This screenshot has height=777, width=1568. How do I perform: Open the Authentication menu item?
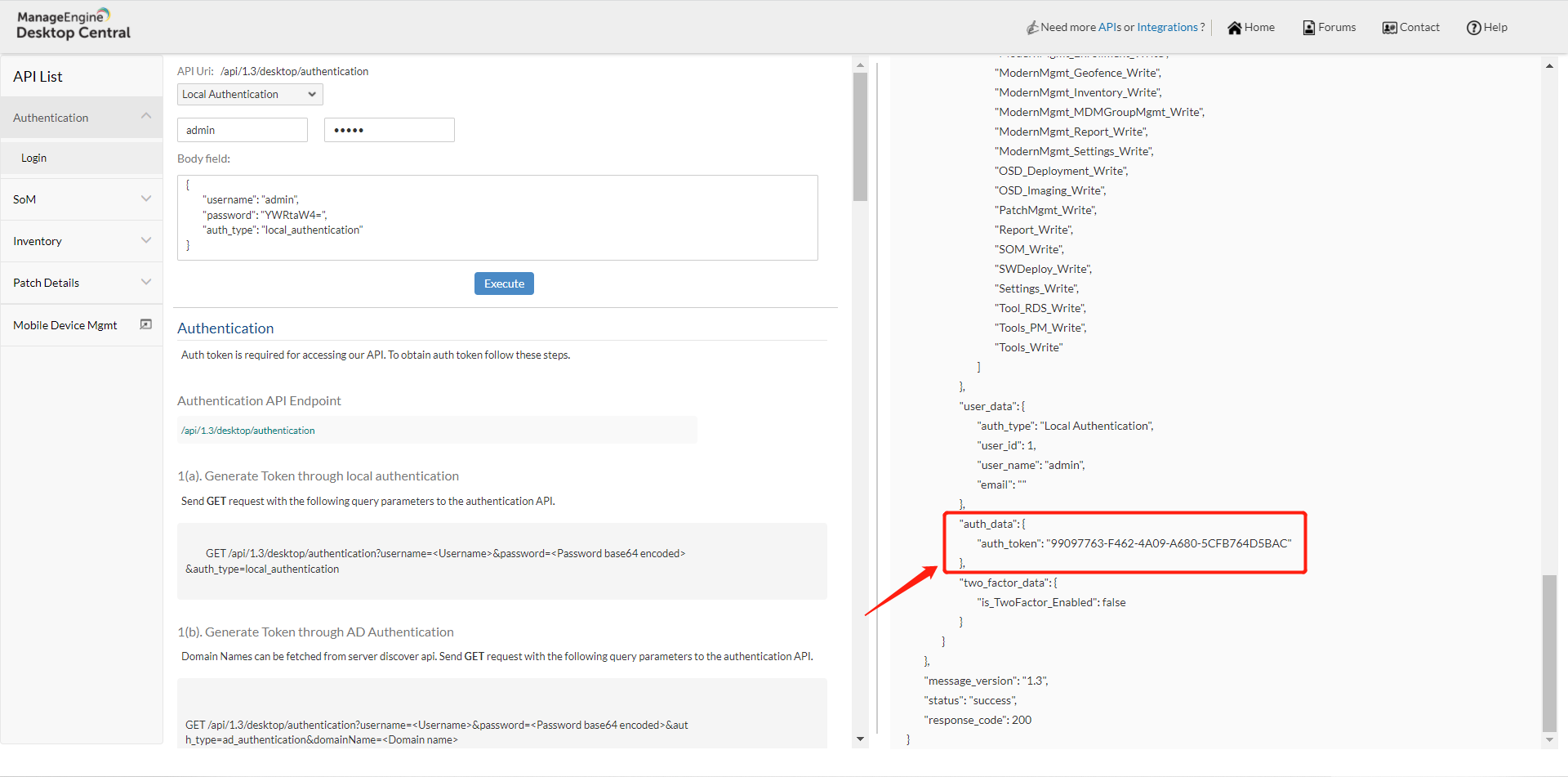click(x=82, y=118)
